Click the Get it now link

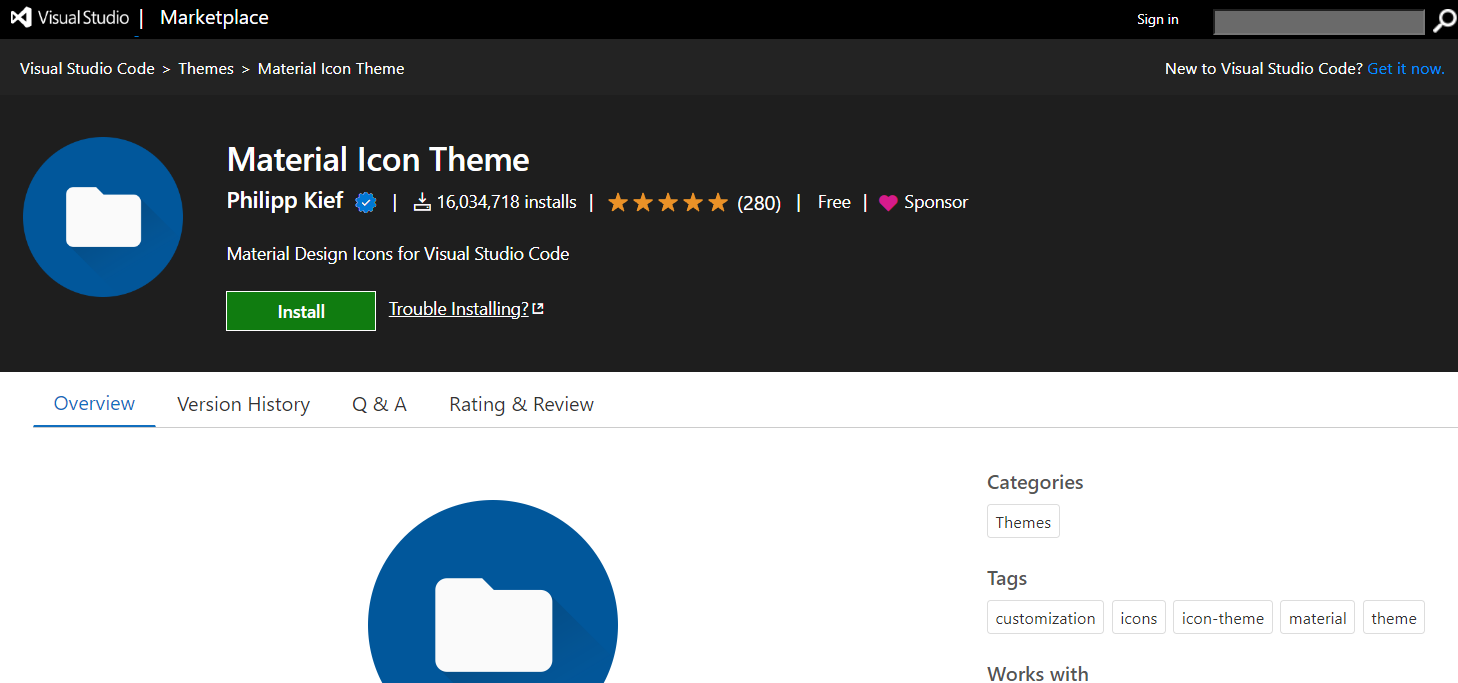point(1405,69)
